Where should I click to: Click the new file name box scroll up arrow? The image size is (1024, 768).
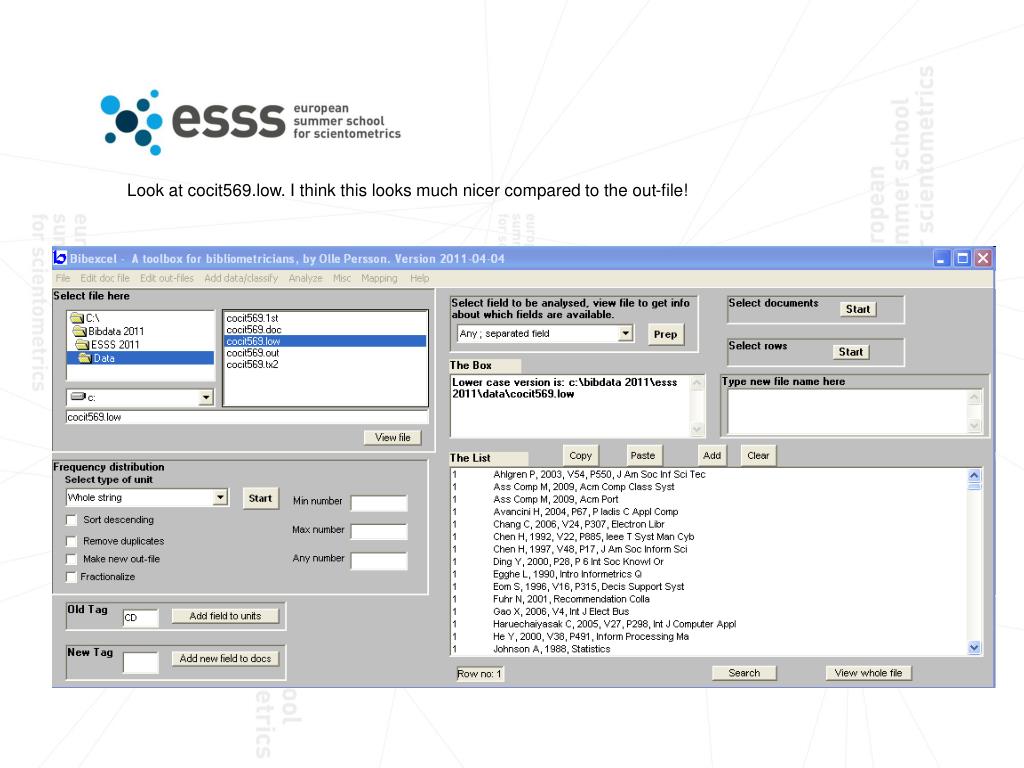[x=974, y=397]
